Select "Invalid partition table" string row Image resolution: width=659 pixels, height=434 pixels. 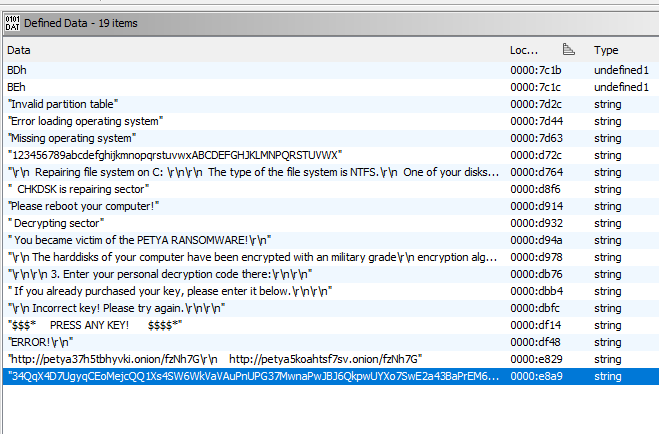pos(63,104)
